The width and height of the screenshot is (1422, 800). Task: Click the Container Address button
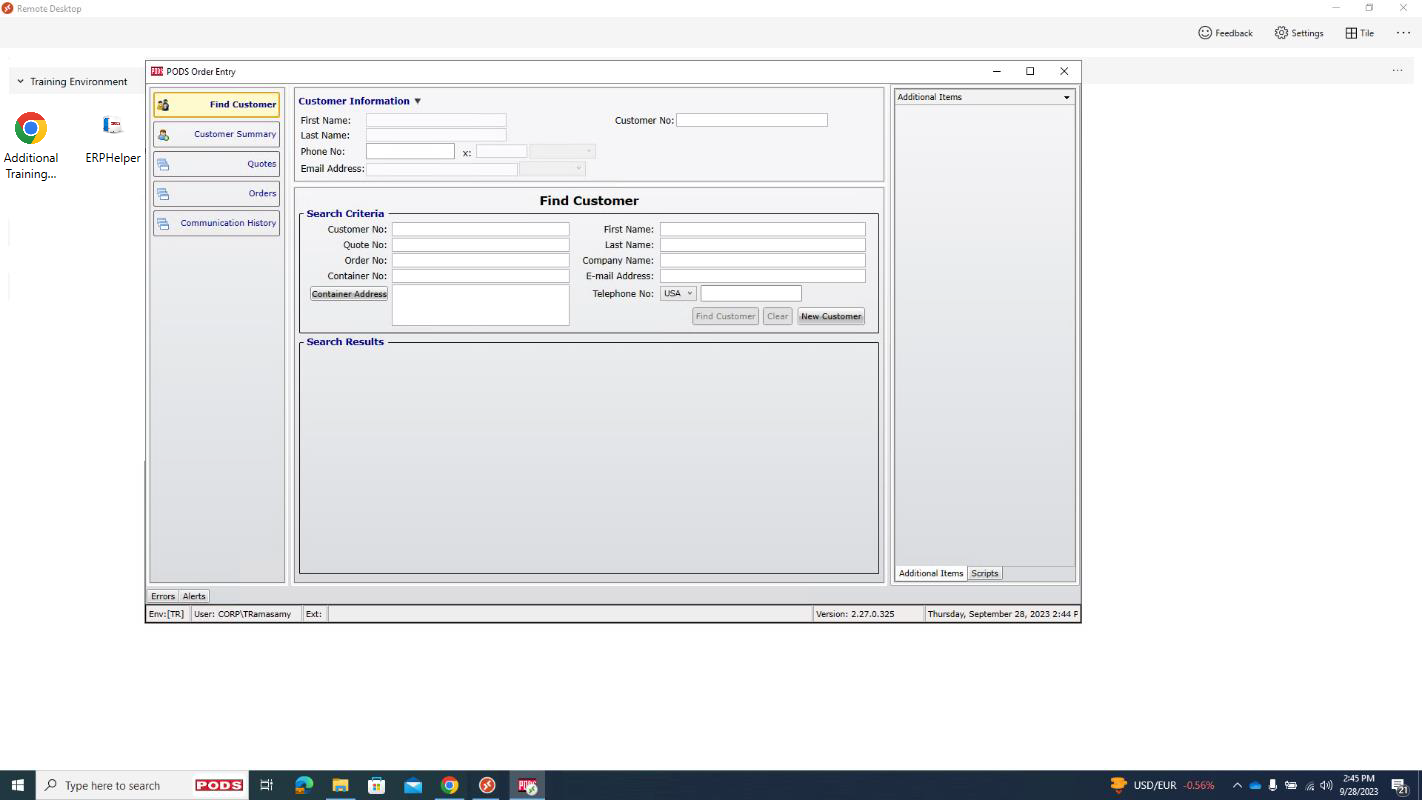point(349,294)
